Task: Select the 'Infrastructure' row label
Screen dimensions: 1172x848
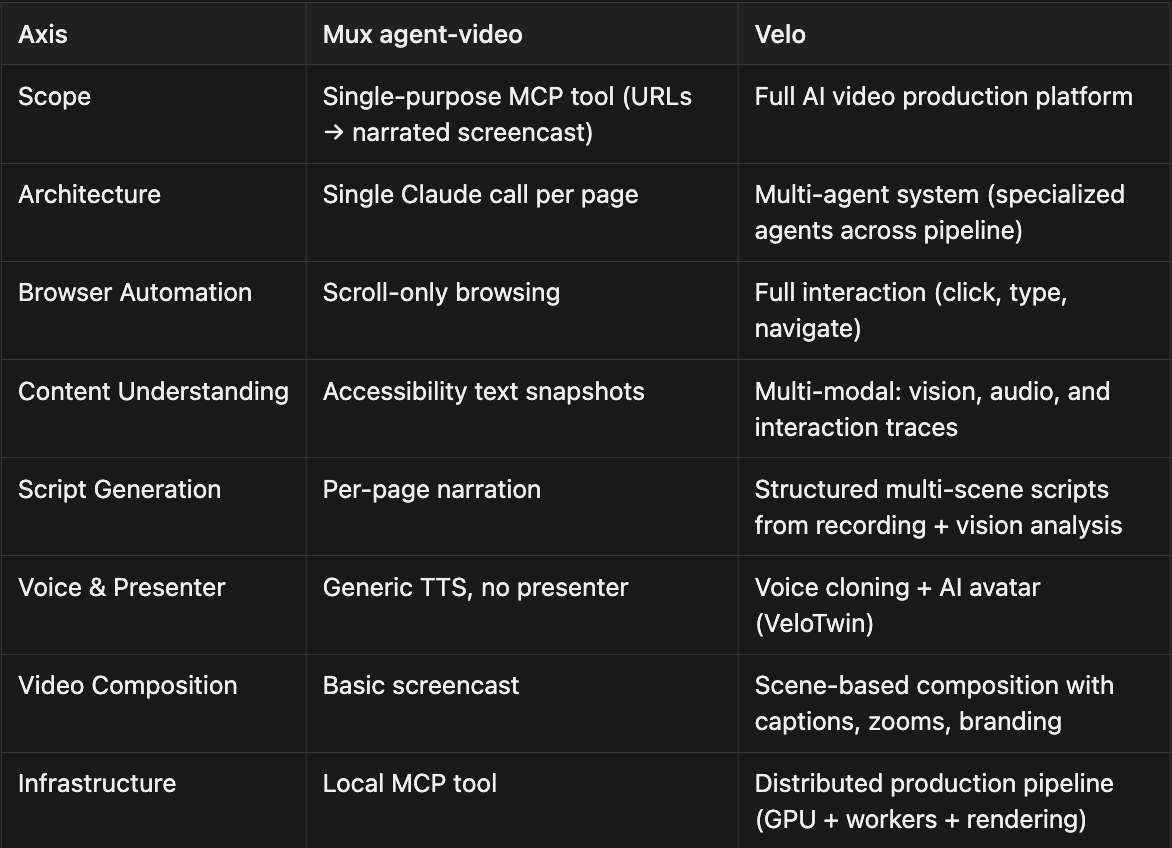Action: point(97,783)
